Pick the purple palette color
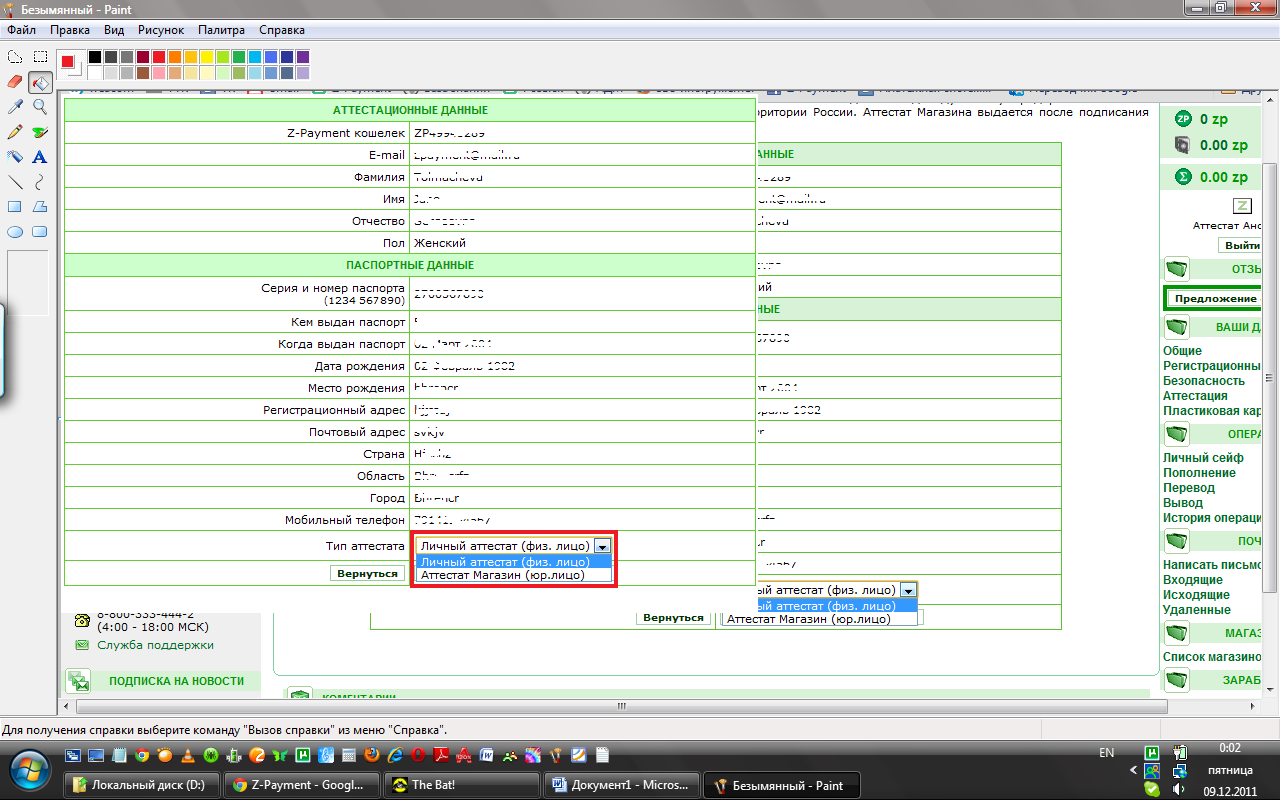Viewport: 1280px width, 800px height. click(x=302, y=57)
